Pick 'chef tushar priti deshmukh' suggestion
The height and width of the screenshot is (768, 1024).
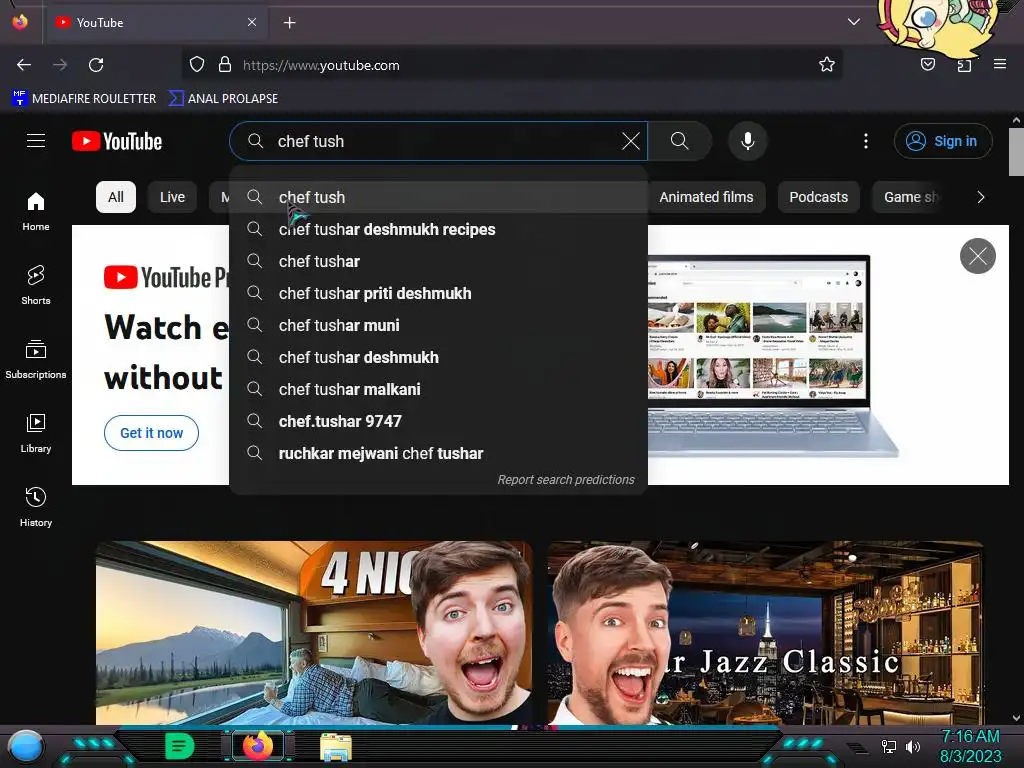[438, 293]
